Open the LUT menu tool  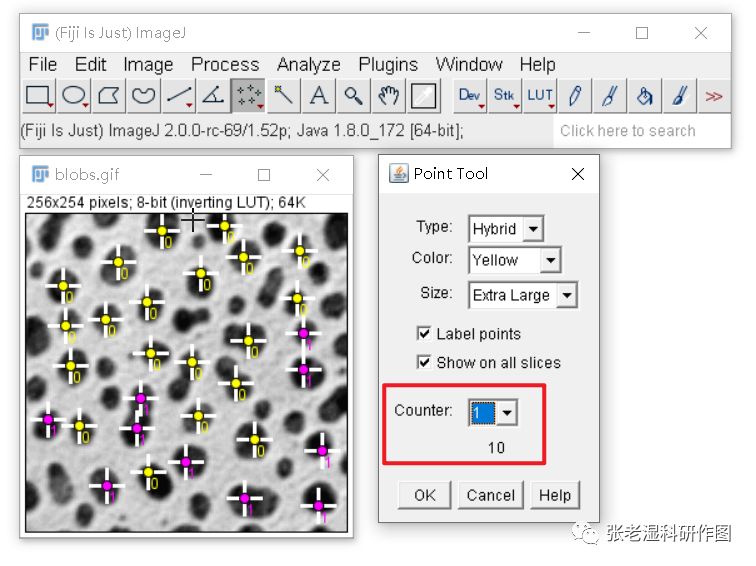point(540,96)
